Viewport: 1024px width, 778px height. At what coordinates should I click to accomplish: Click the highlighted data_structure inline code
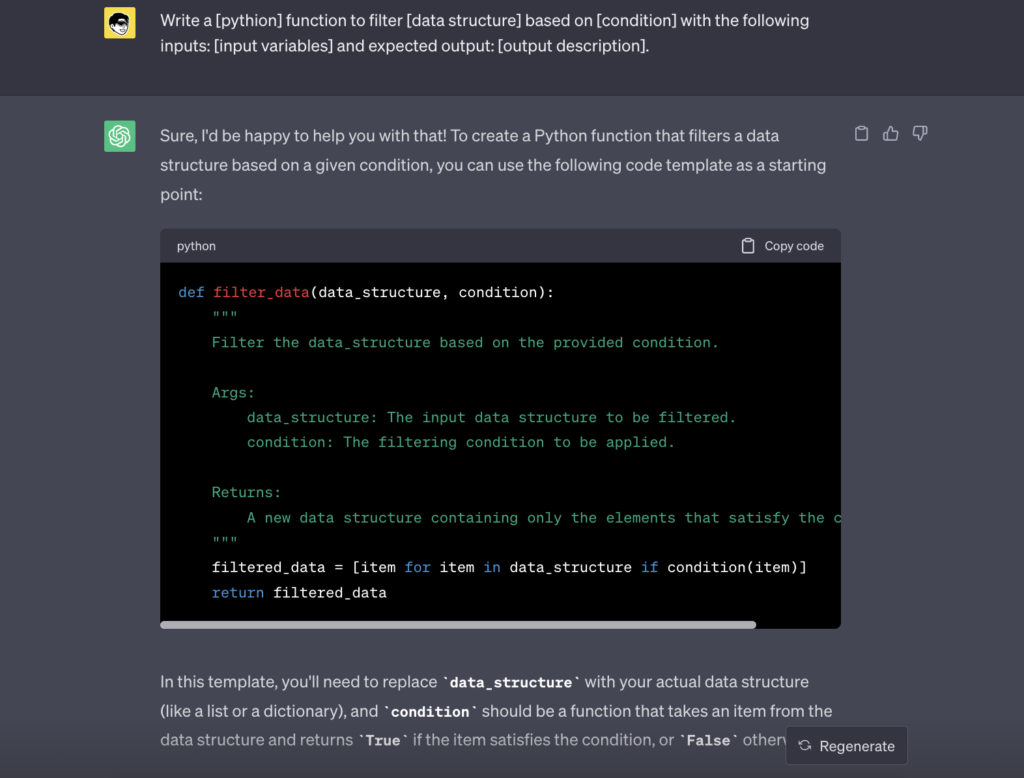pyautogui.click(x=510, y=682)
